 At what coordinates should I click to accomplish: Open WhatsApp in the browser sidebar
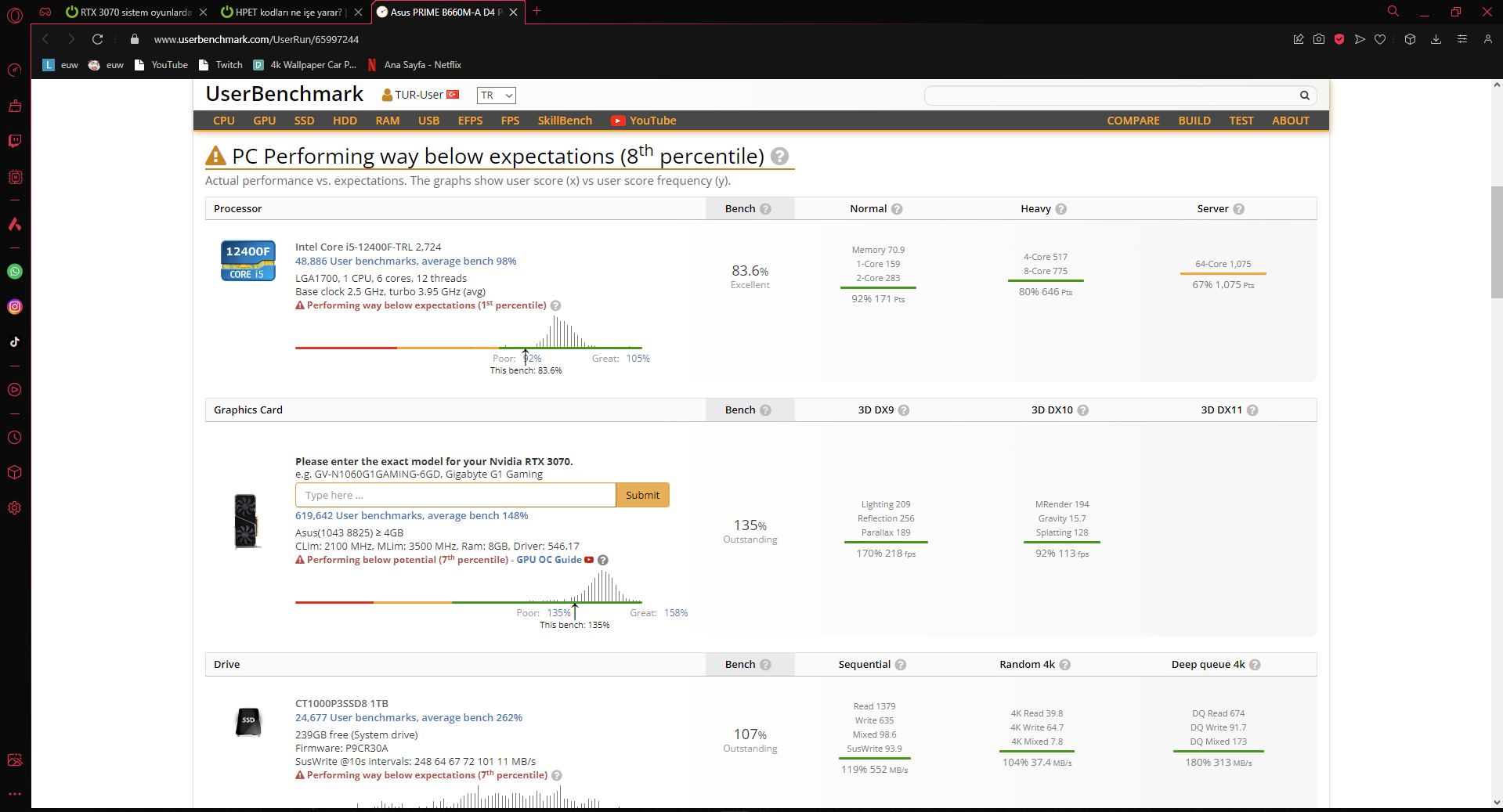[x=15, y=272]
